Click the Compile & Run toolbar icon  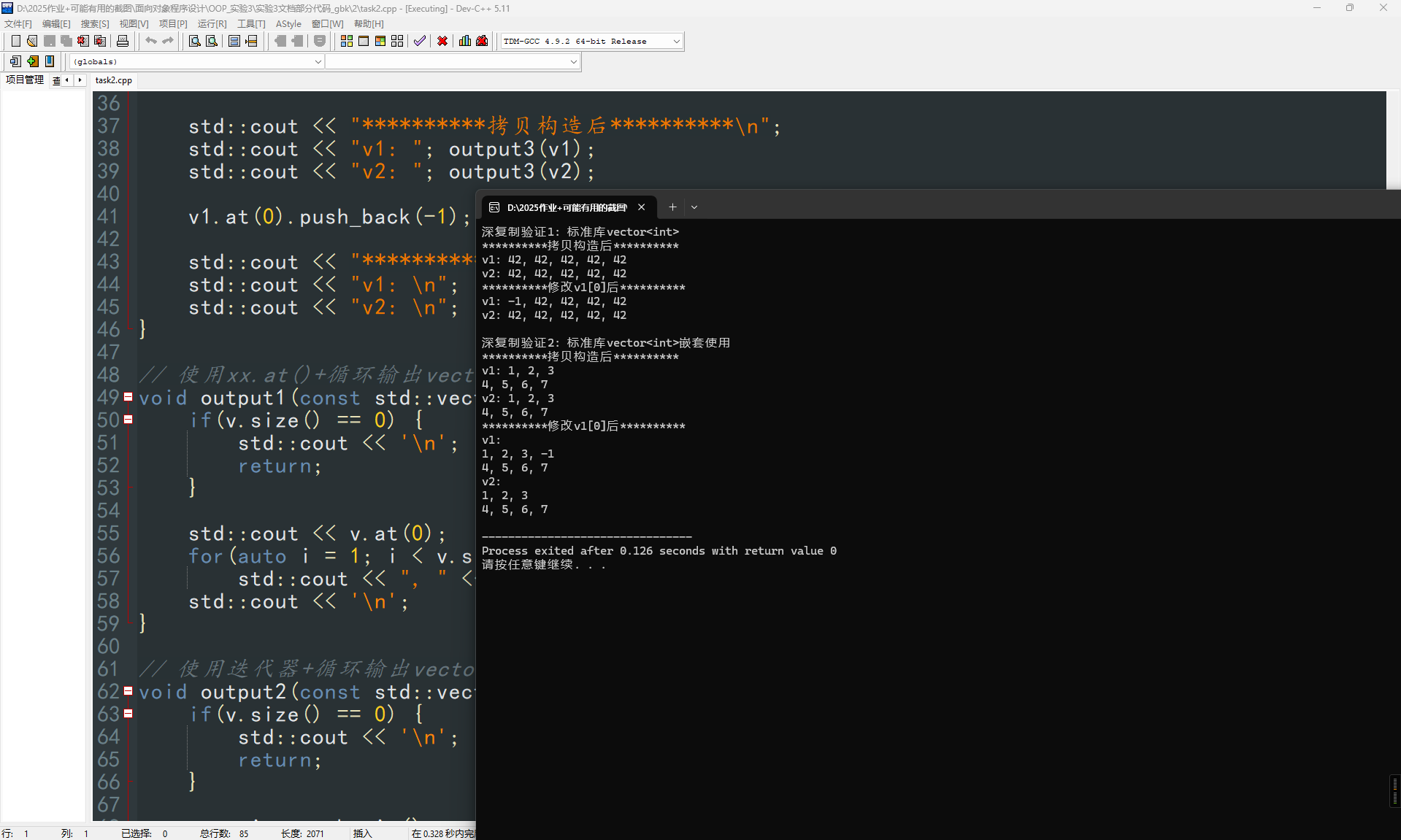click(380, 41)
